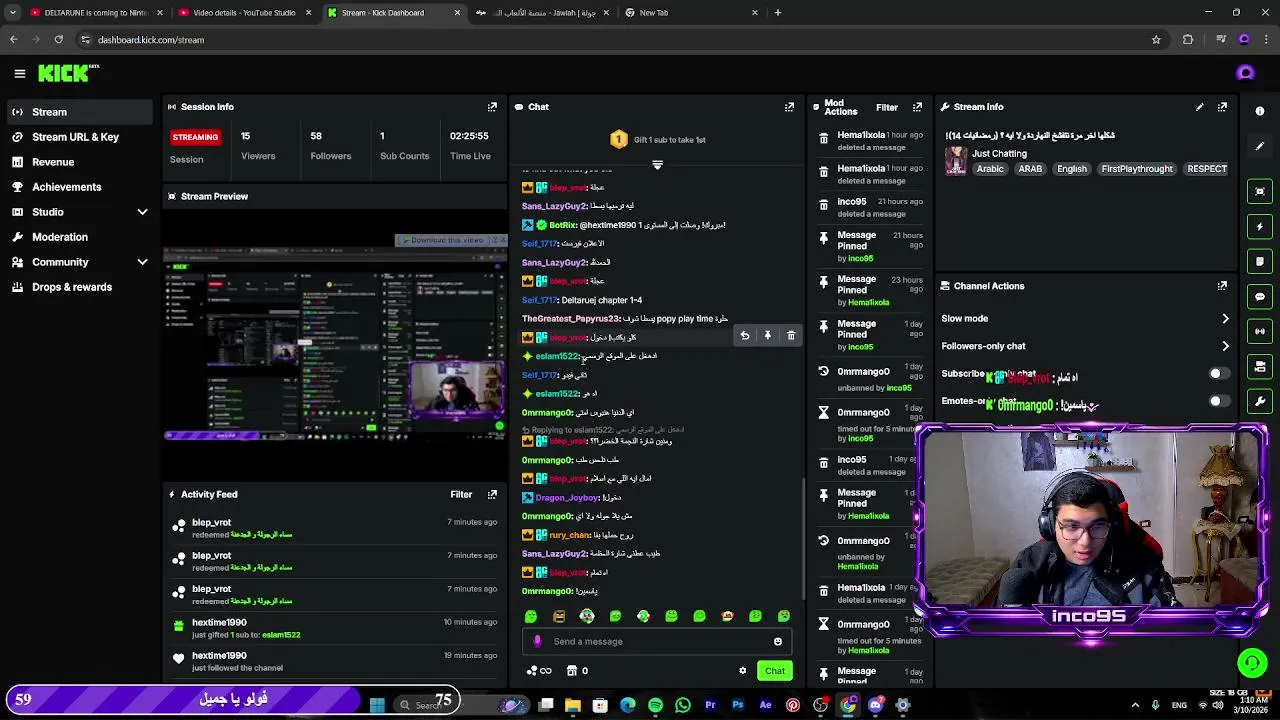
Task: Click the chat shop icon showing 0
Action: [x=577, y=671]
